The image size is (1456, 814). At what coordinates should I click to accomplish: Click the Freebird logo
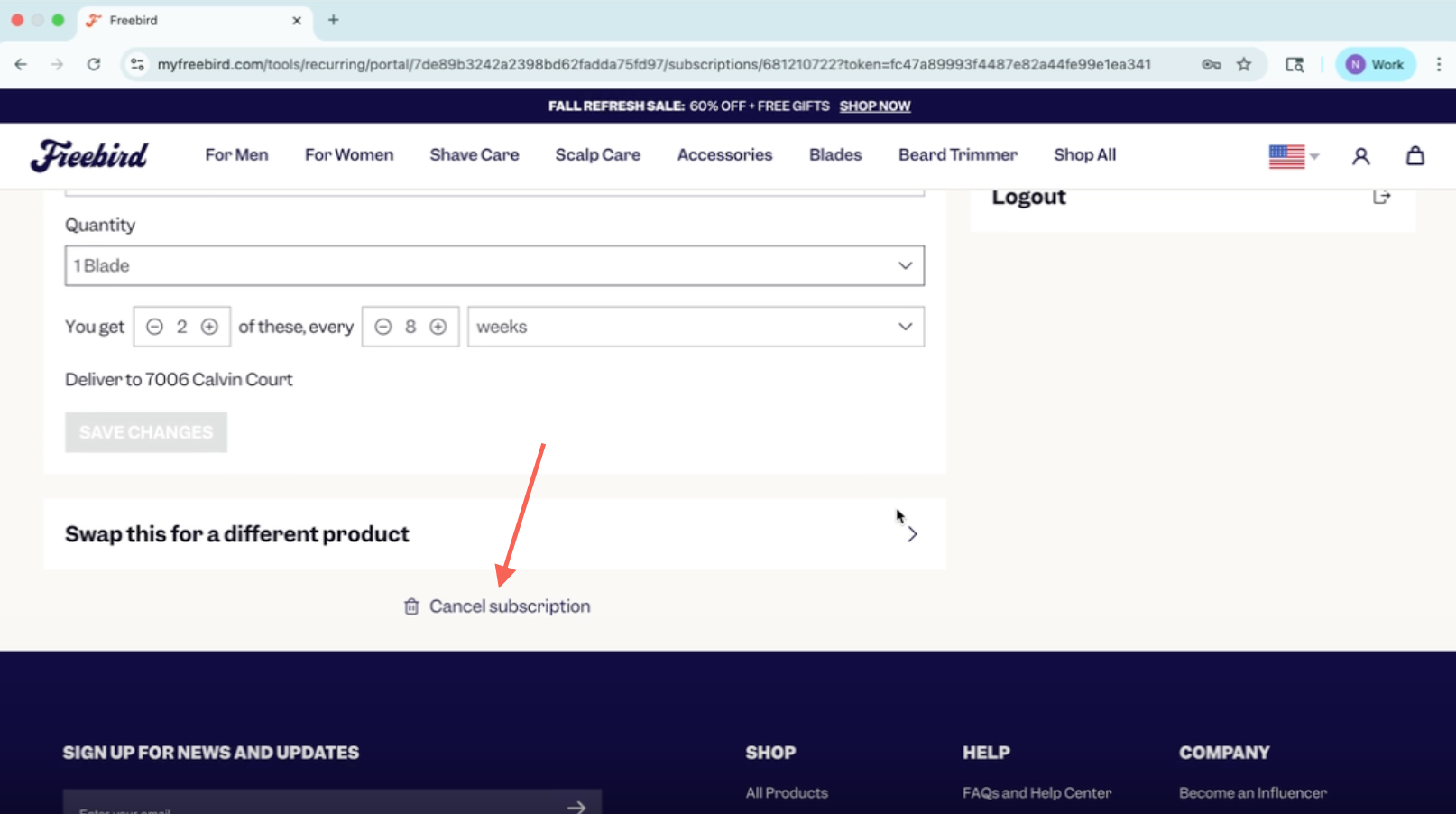tap(89, 155)
